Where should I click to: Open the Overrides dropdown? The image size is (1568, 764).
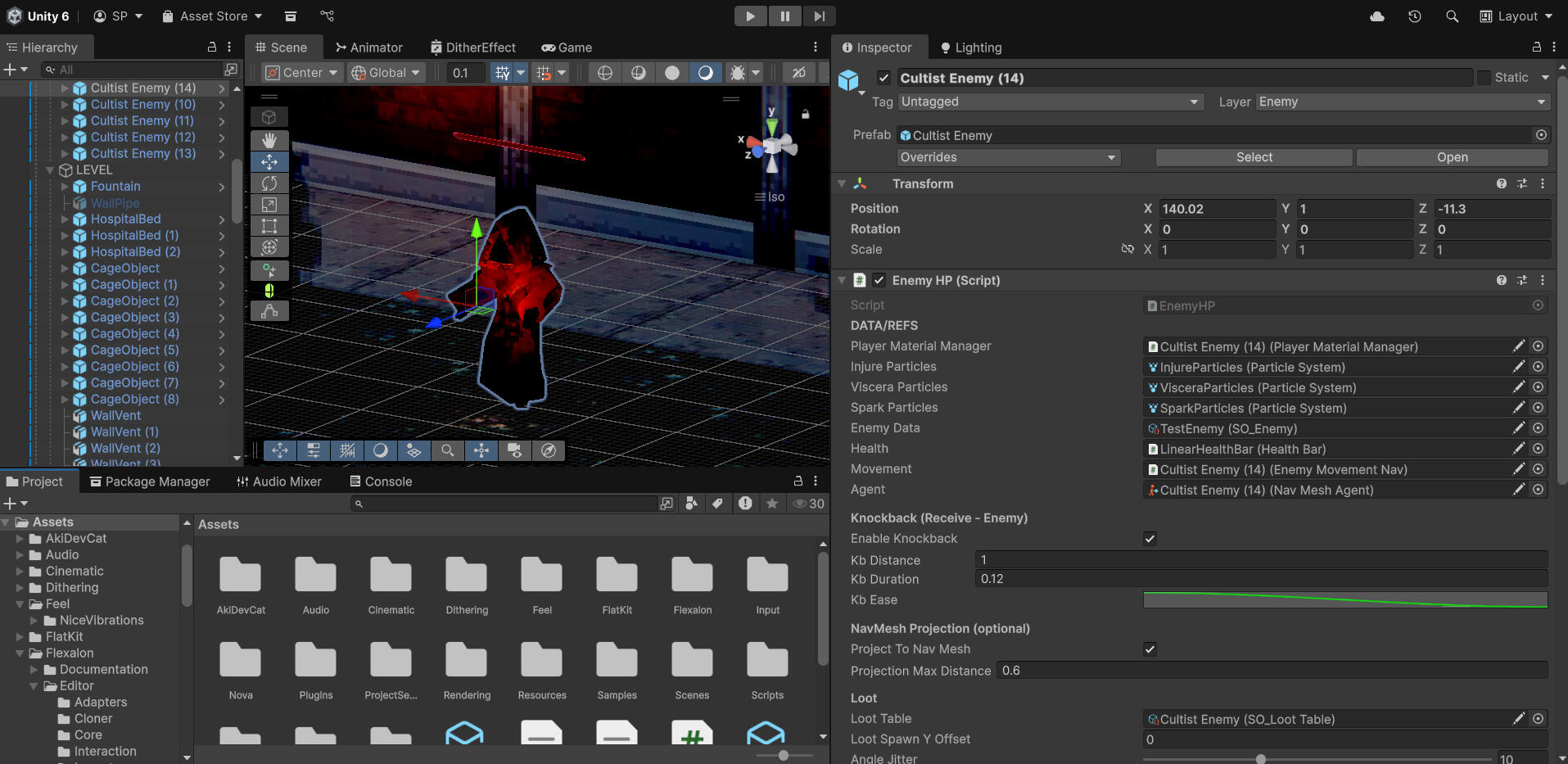click(1008, 157)
